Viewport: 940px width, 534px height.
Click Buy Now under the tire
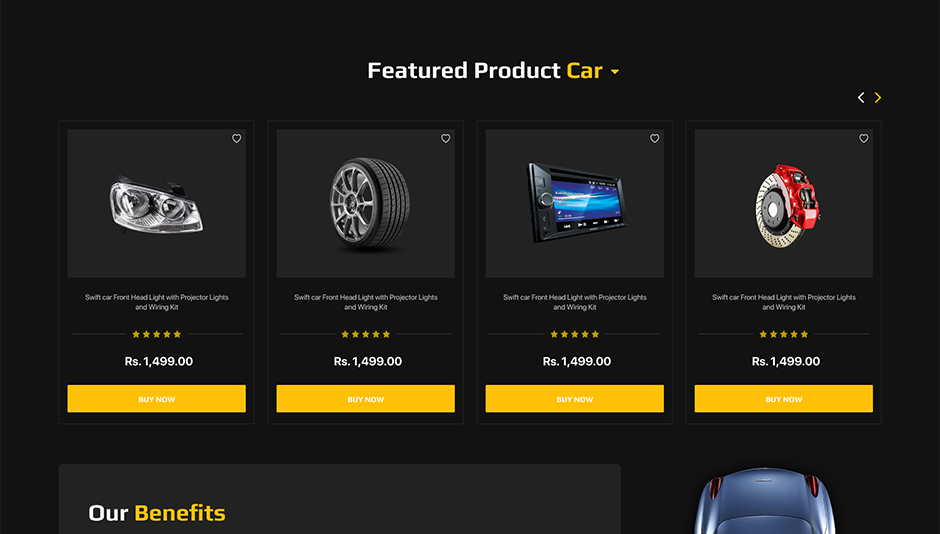click(366, 399)
